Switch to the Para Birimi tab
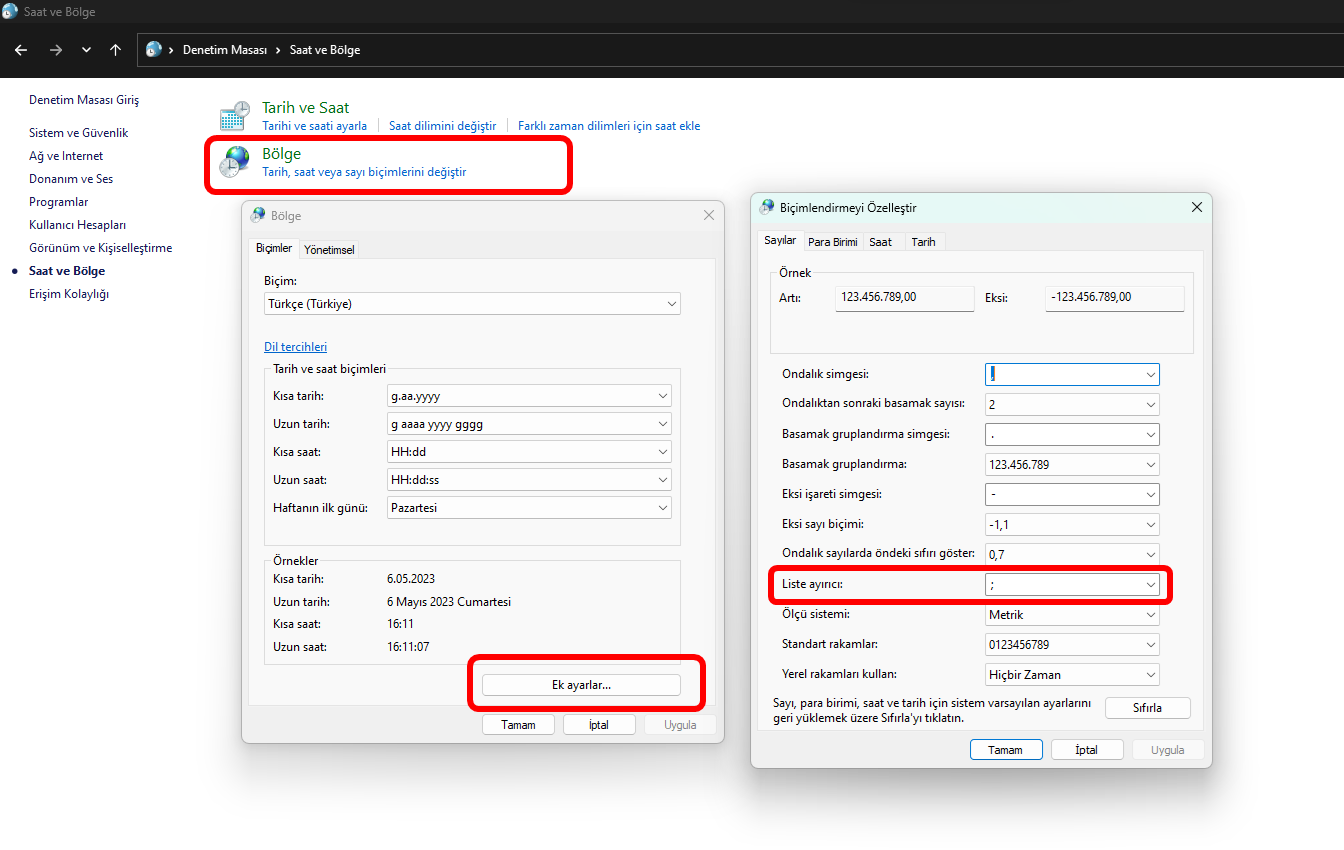This screenshot has height=850, width=1344. point(832,242)
